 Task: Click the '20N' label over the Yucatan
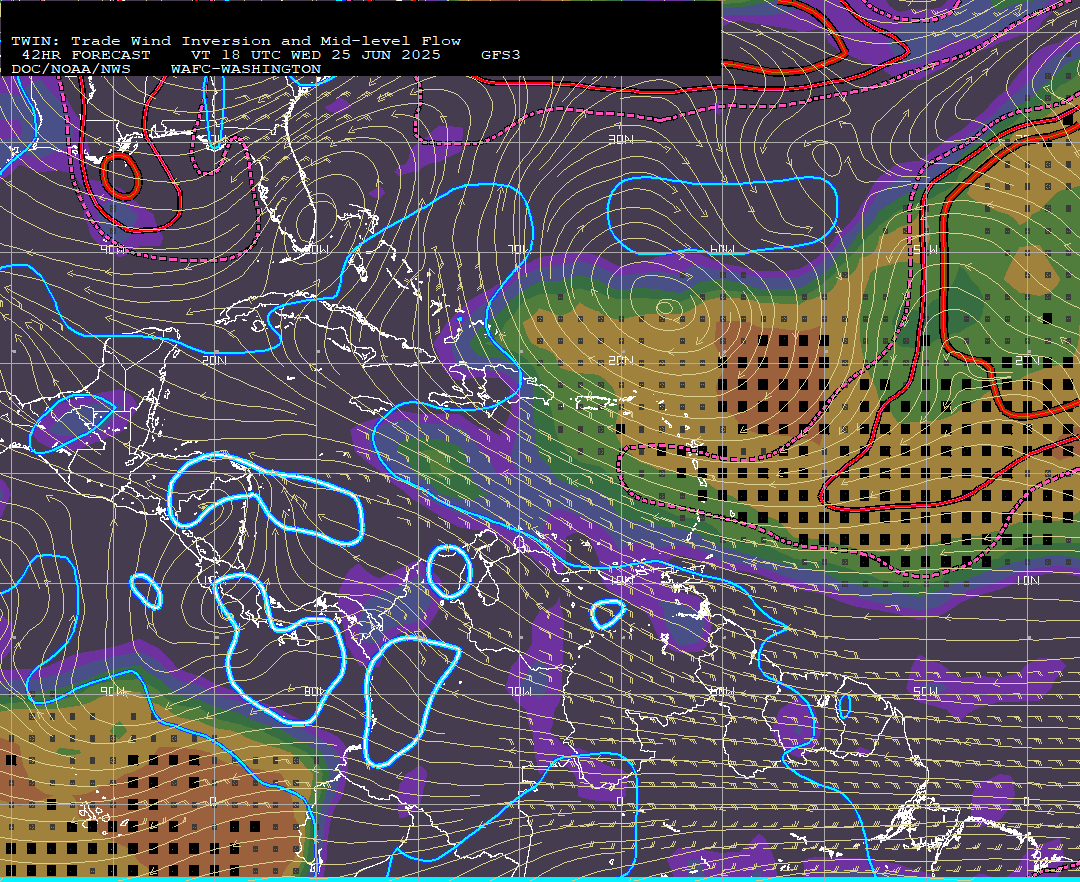[214, 360]
